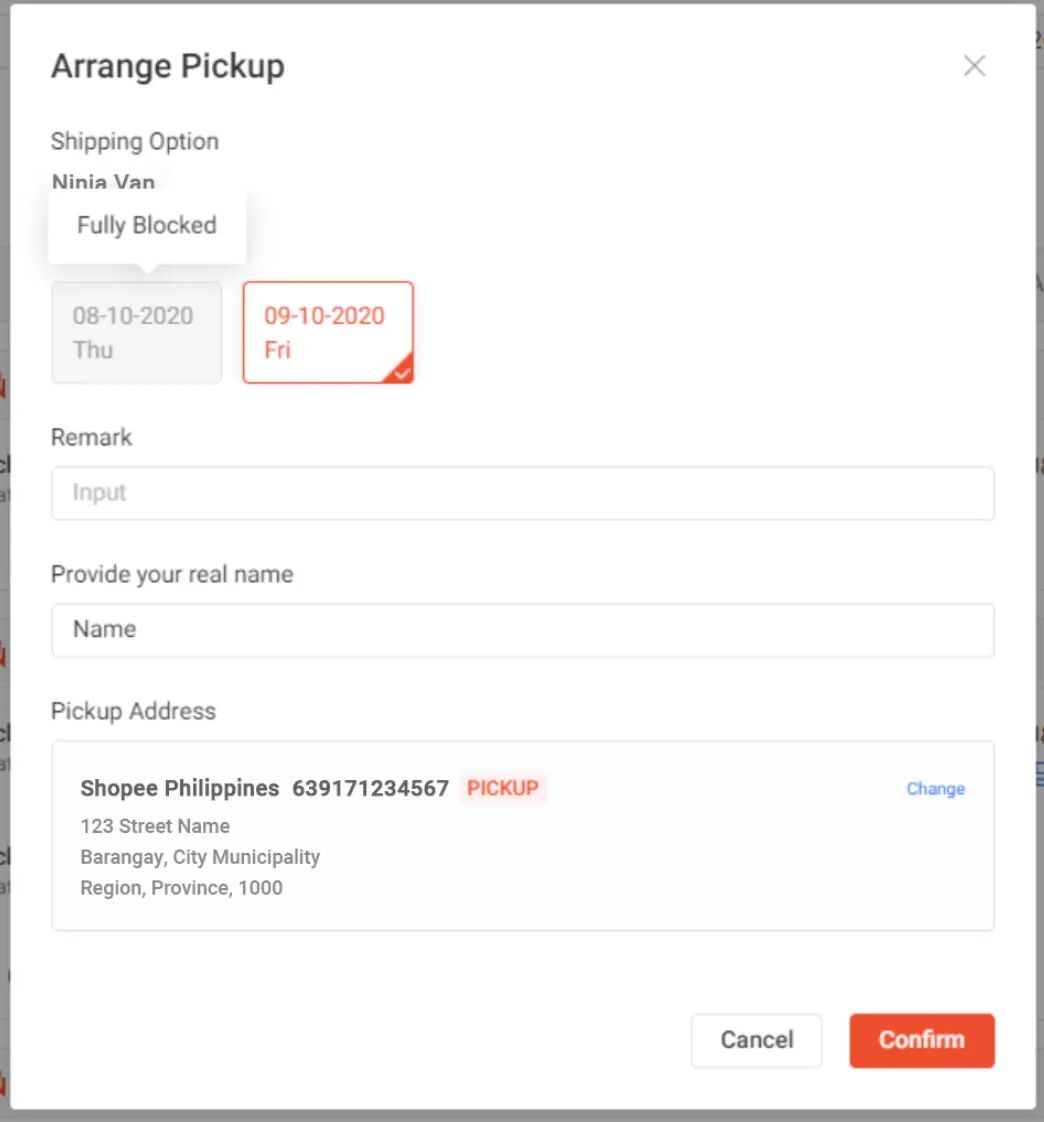Click the Region, Province, 1000 line
This screenshot has height=1122, width=1044.
[x=182, y=887]
